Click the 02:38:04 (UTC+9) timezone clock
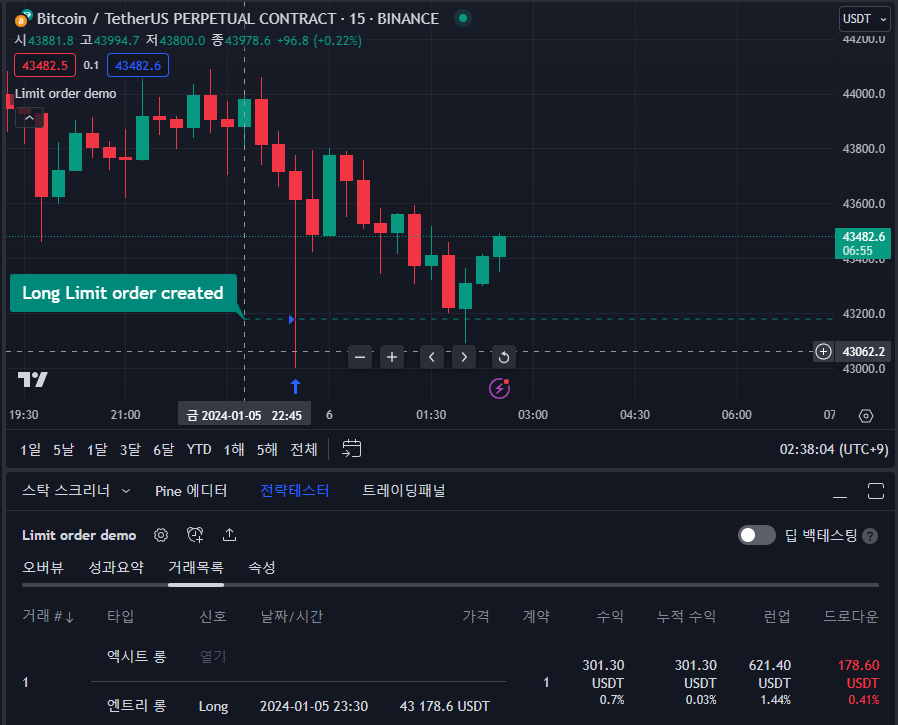This screenshot has height=725, width=898. coord(834,450)
